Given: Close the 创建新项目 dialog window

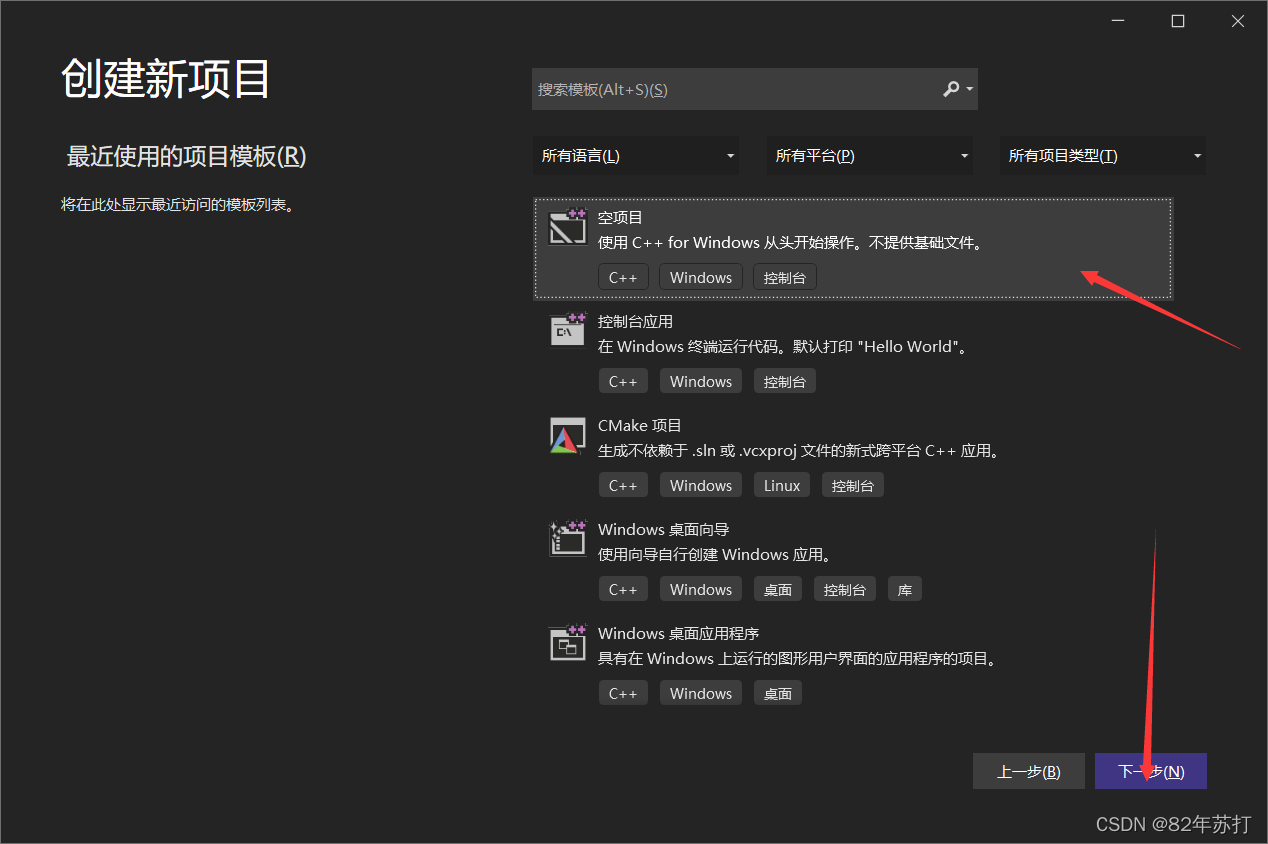Looking at the screenshot, I should pyautogui.click(x=1238, y=21).
